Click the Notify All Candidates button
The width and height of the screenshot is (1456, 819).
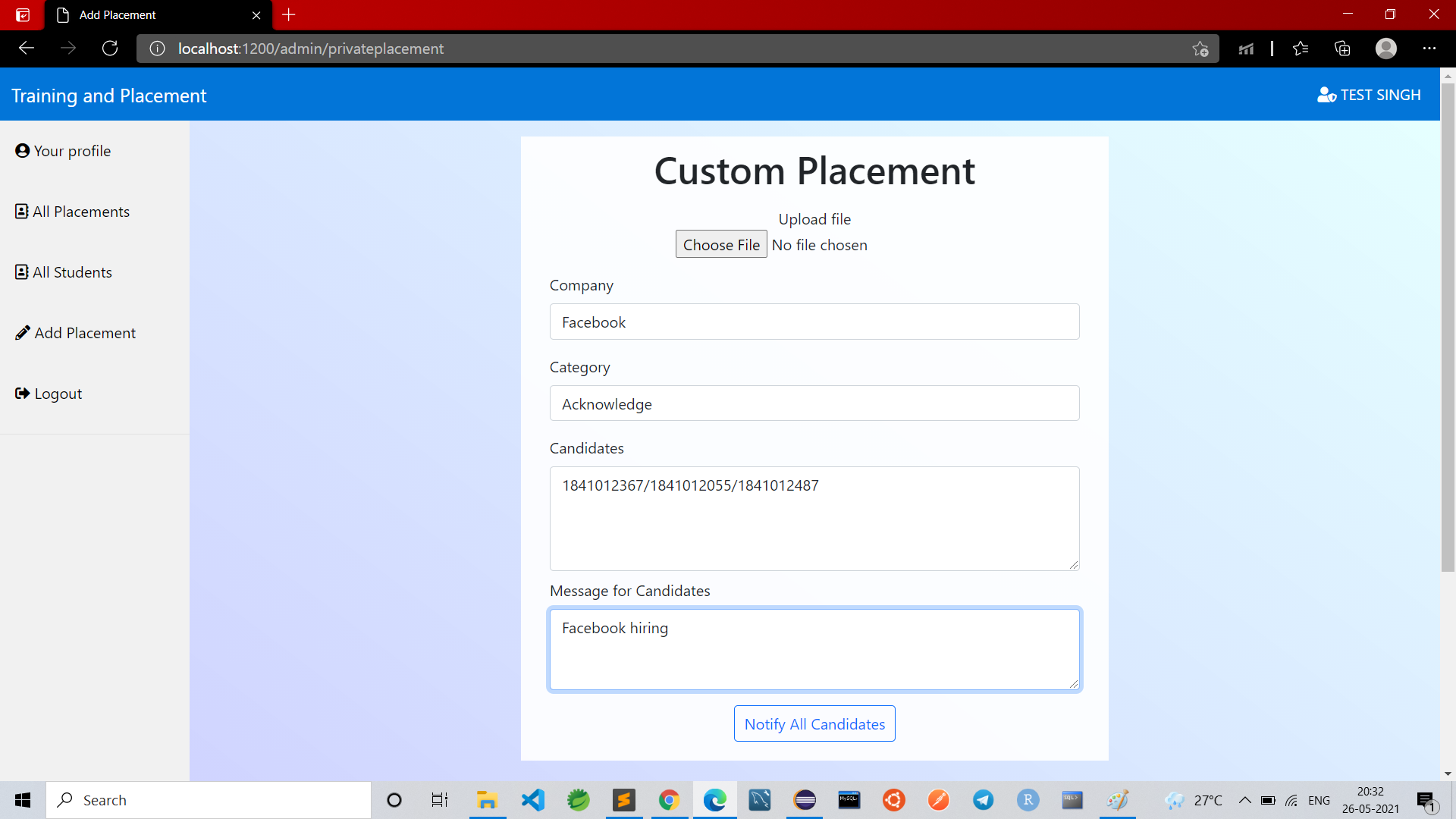(814, 723)
